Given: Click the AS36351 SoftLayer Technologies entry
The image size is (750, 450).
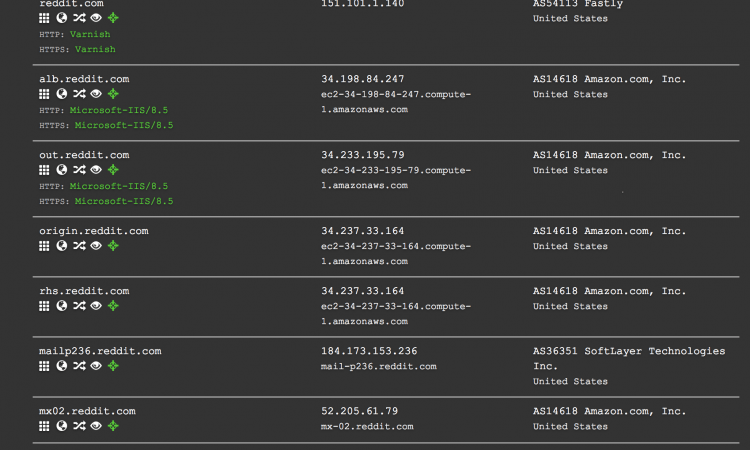Looking at the screenshot, I should (628, 351).
